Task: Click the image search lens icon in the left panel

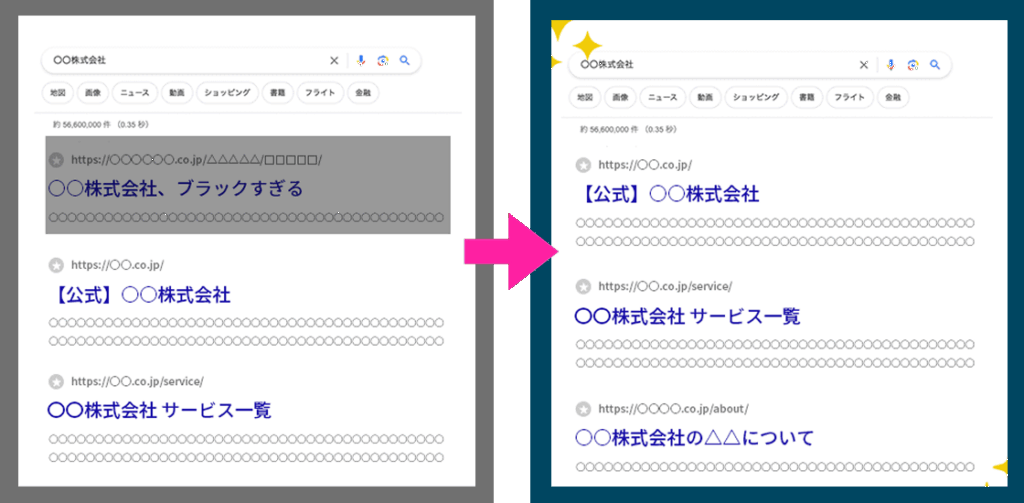Action: point(382,60)
